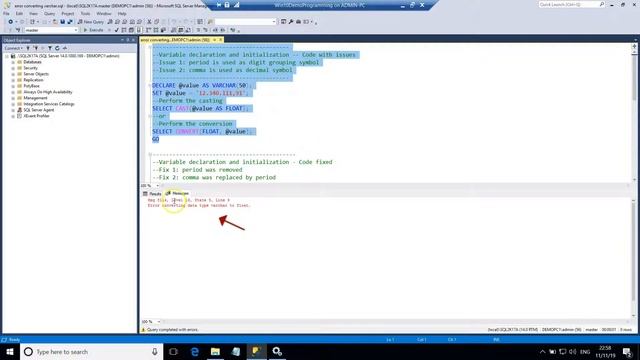Open the Help menu
The width and height of the screenshot is (640, 360).
coord(122,13)
